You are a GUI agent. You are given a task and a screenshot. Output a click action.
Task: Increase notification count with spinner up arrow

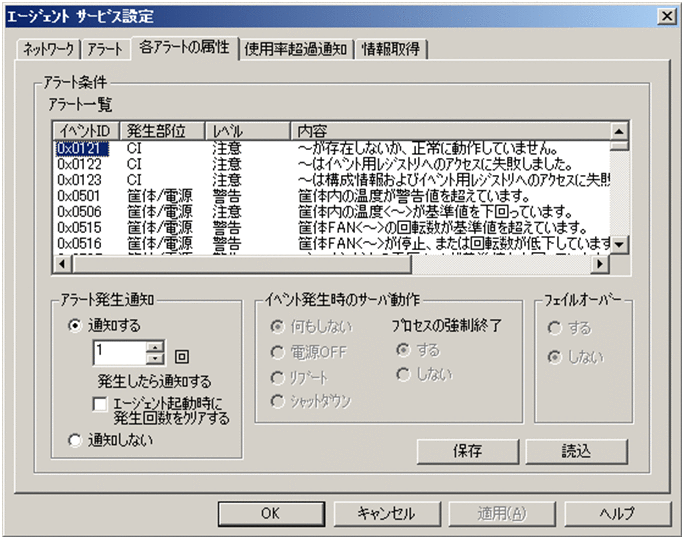pos(155,348)
